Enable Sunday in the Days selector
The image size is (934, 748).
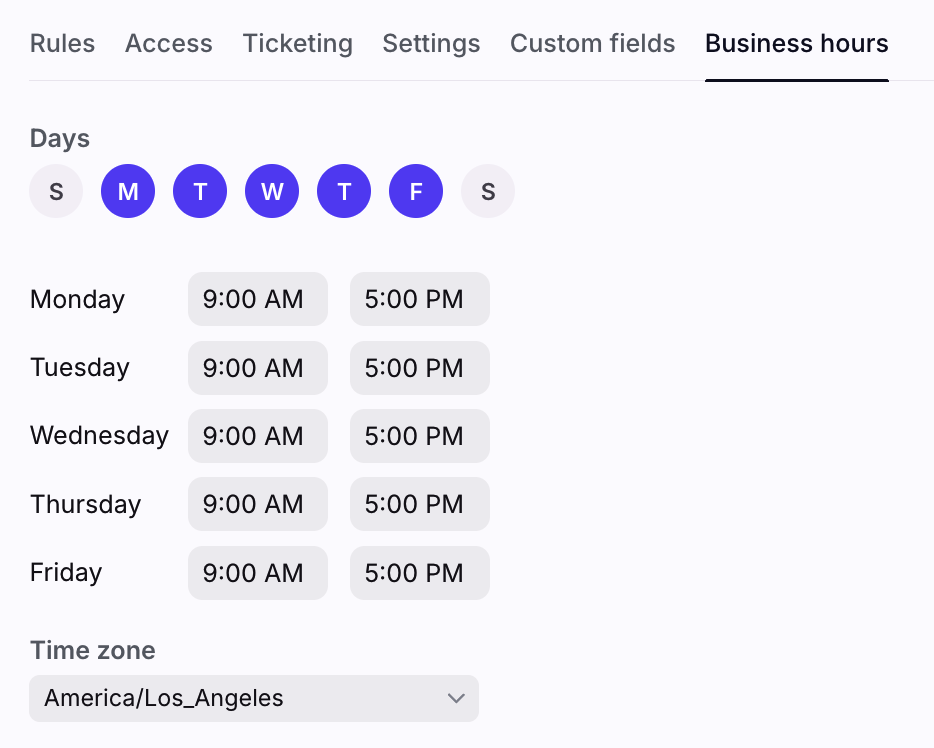click(56, 191)
